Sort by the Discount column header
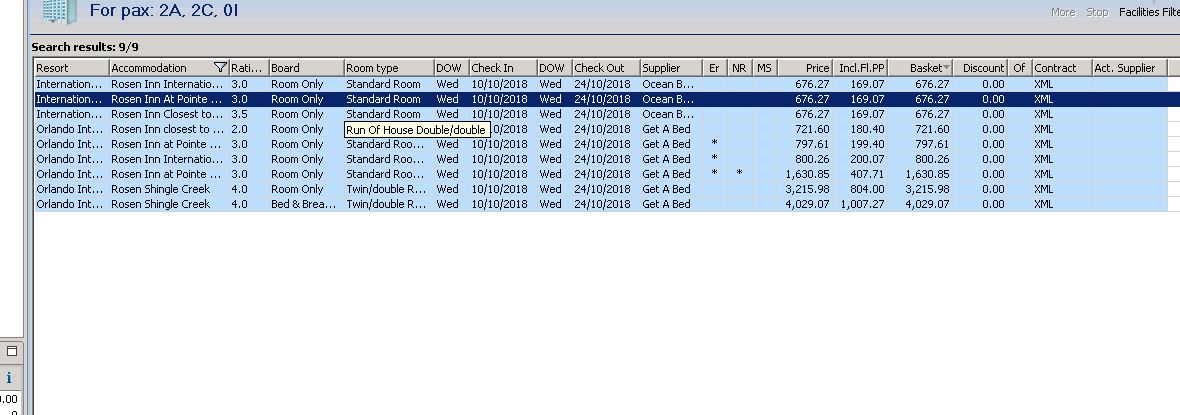 (981, 68)
